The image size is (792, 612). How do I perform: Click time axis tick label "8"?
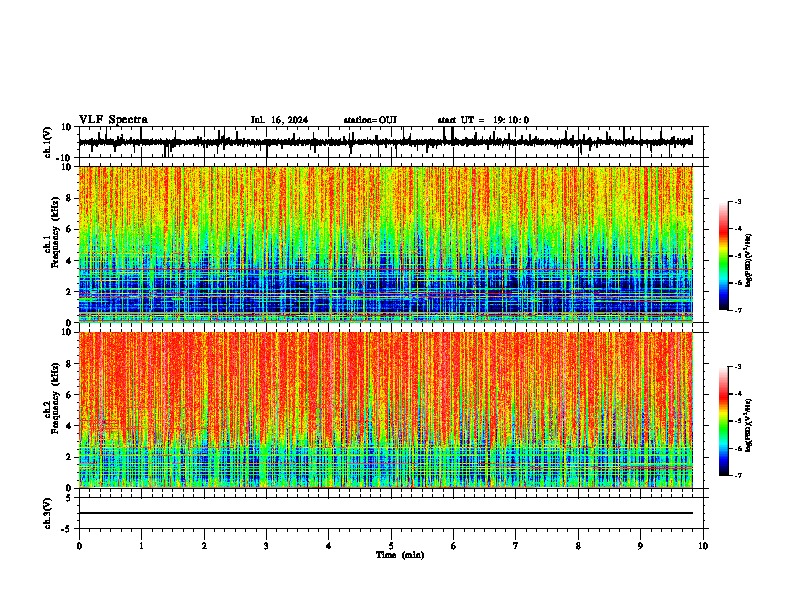pyautogui.click(x=578, y=546)
